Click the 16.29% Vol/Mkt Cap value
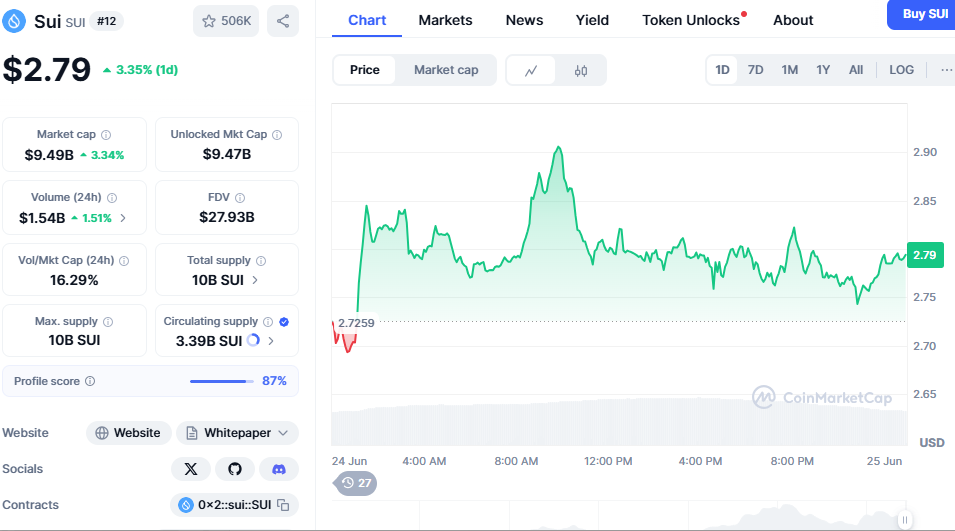955x531 pixels. [x=74, y=280]
